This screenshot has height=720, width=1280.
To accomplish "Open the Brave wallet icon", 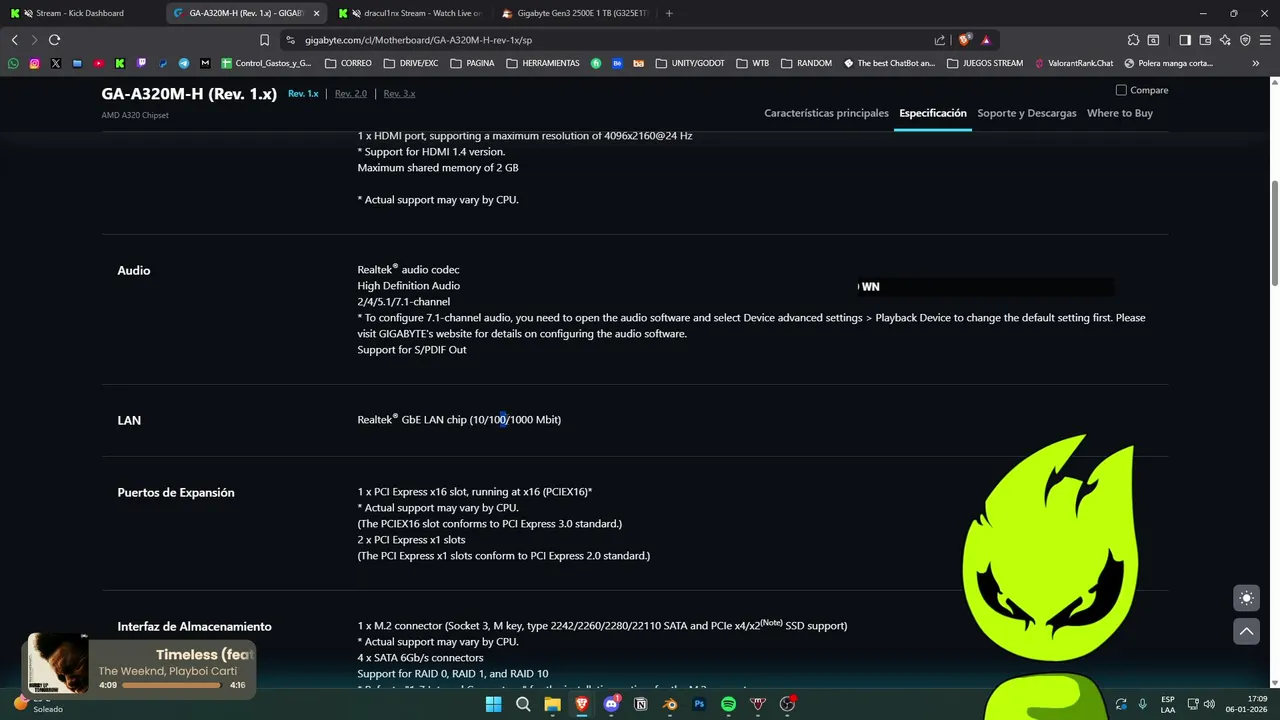I will [1205, 40].
